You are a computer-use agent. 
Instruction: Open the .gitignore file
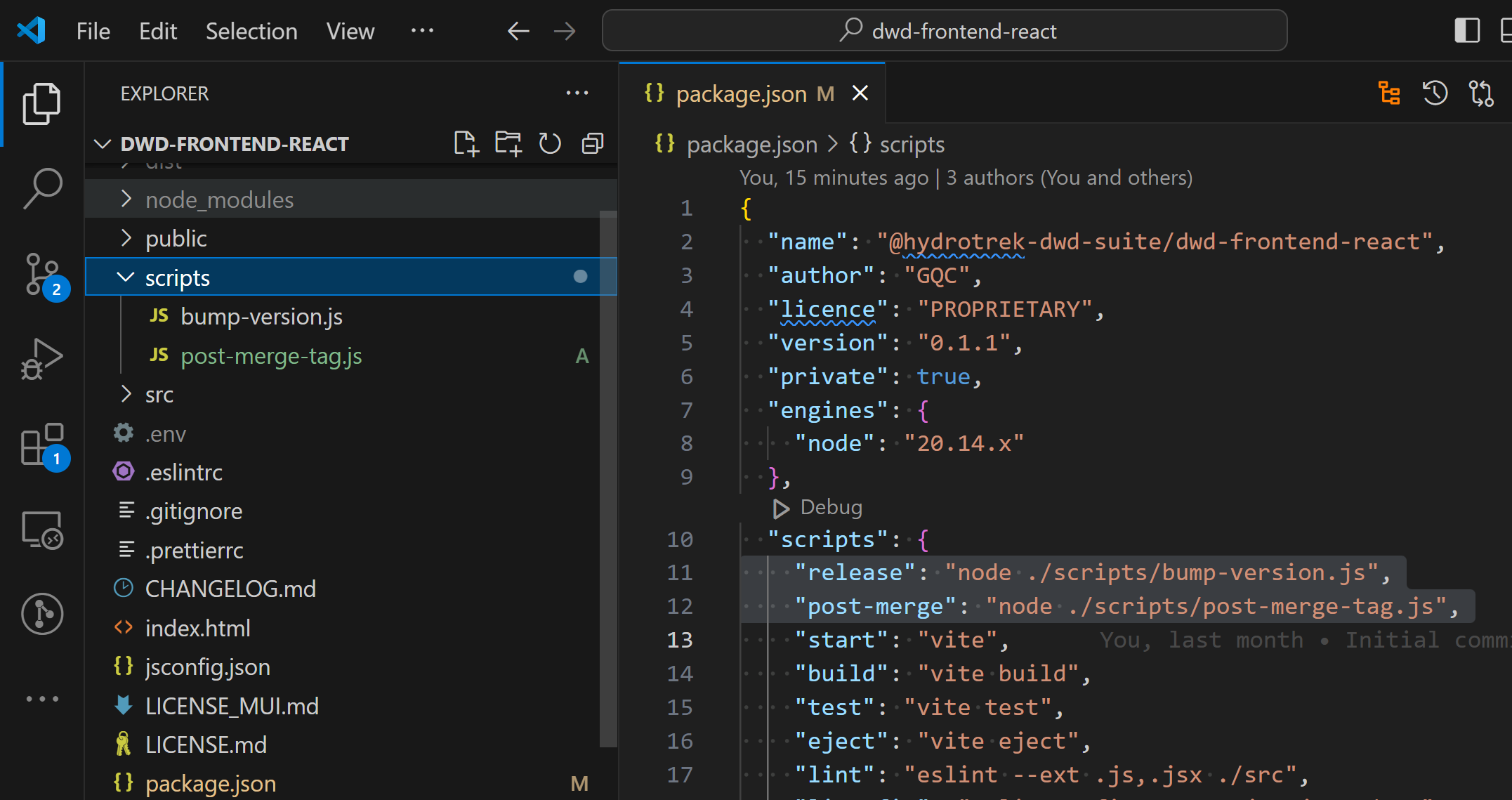(350, 511)
